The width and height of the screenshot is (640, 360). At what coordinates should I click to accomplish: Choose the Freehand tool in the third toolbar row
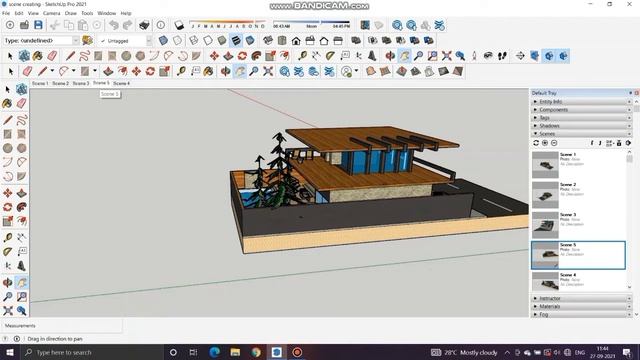click(84, 56)
